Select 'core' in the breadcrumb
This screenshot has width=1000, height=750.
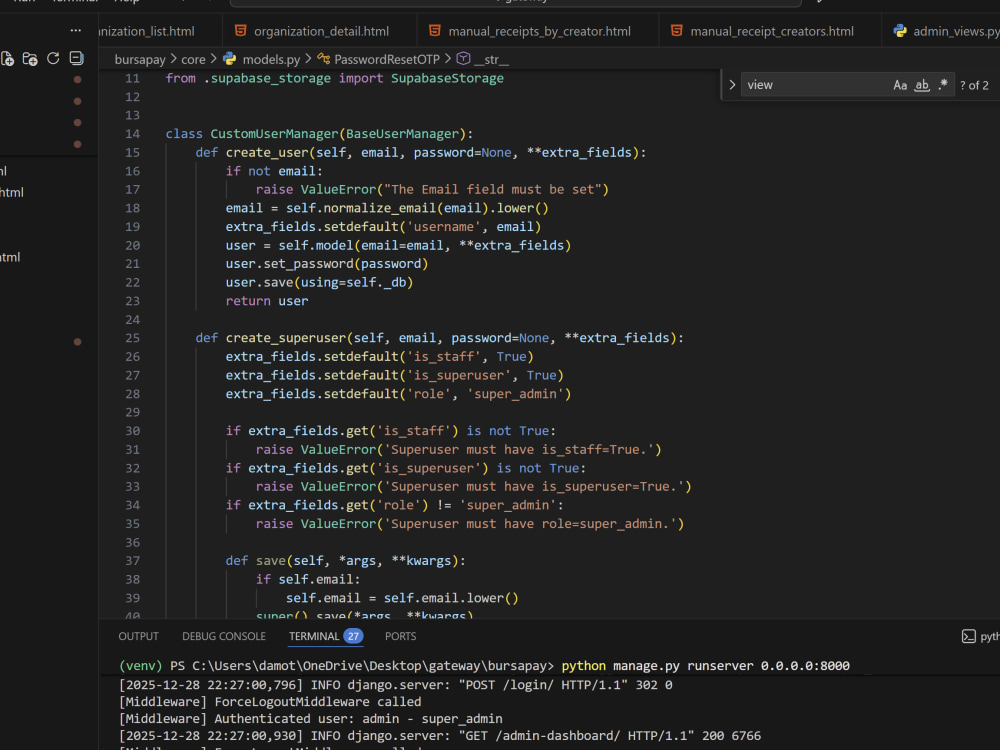tap(193, 59)
